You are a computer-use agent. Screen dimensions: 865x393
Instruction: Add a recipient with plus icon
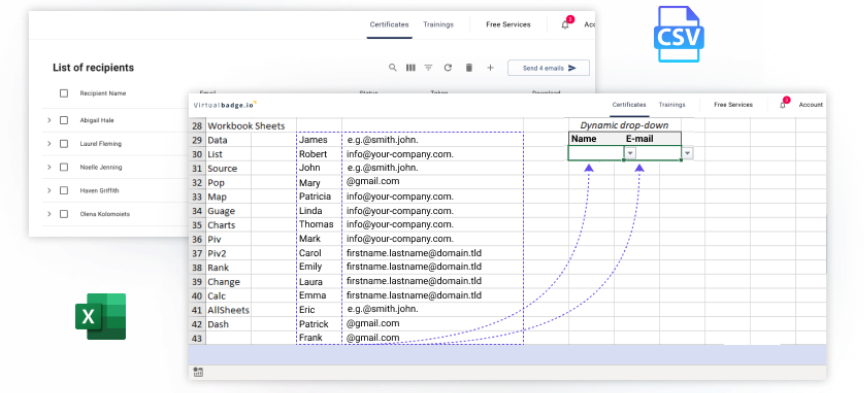490,68
